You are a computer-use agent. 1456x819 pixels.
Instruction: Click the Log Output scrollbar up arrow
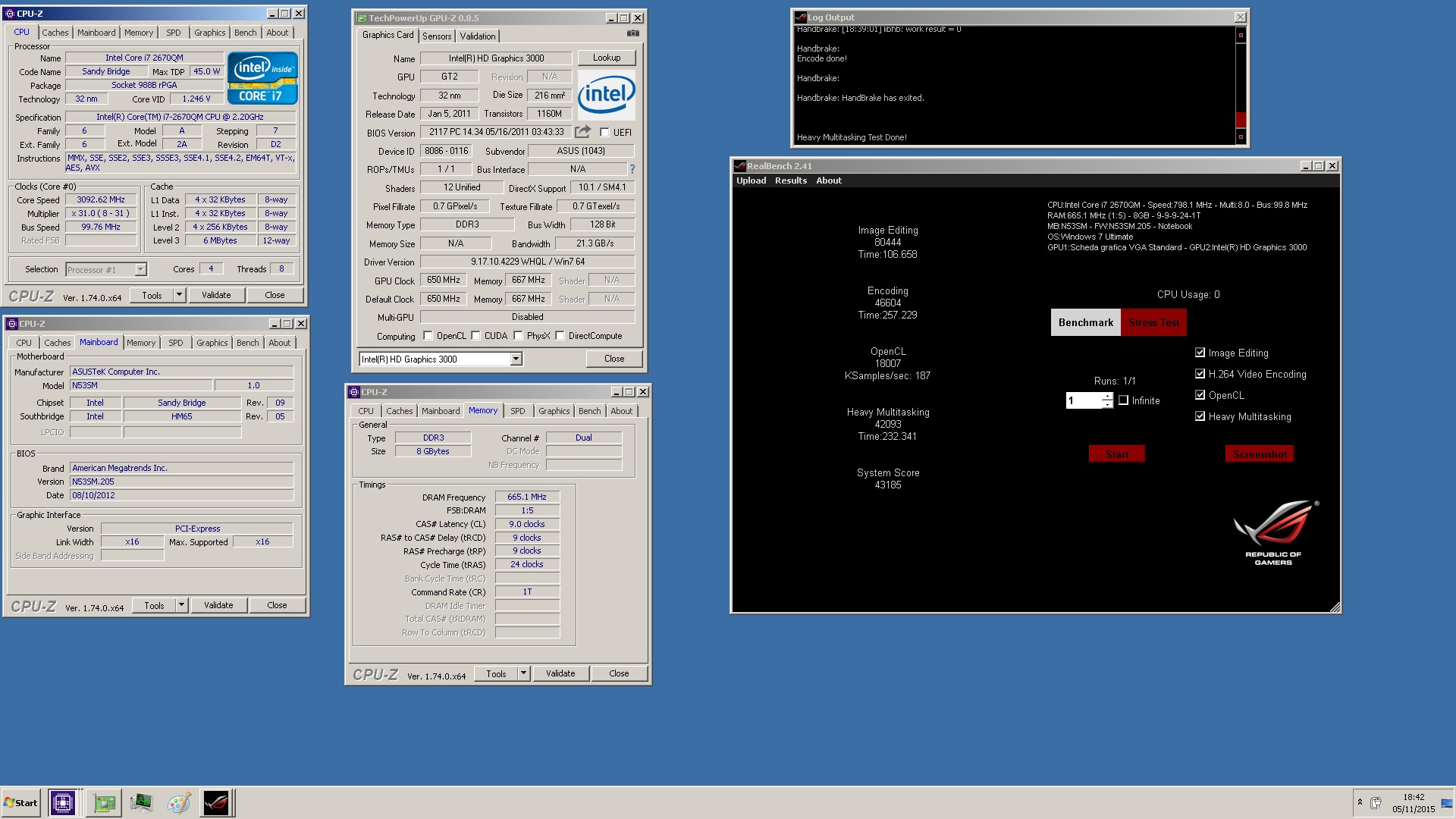tap(1241, 35)
